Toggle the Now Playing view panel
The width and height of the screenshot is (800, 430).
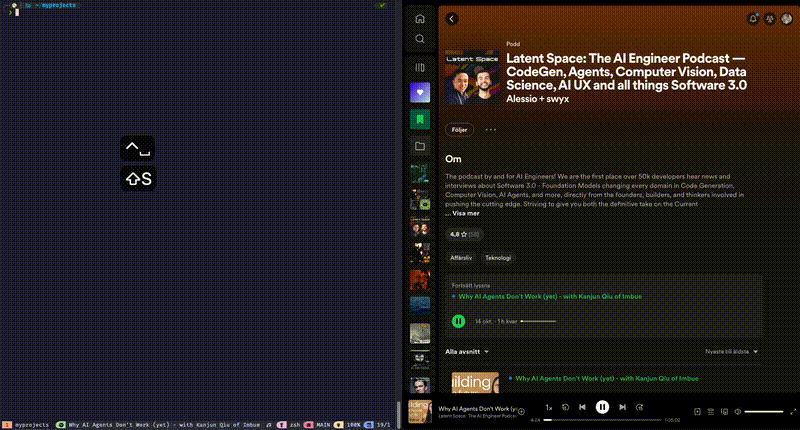pos(697,412)
